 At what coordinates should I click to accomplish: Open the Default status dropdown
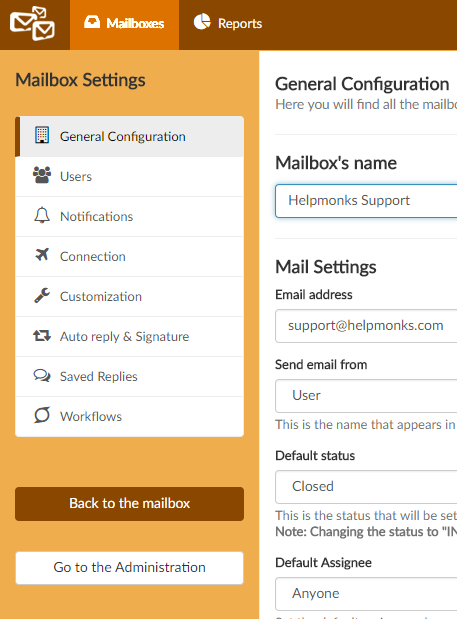click(366, 486)
